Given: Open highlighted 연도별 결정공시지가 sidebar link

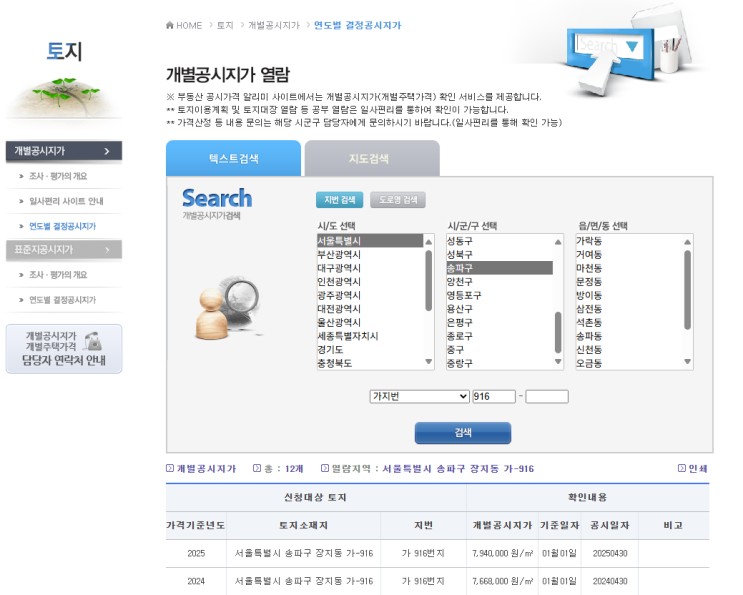Looking at the screenshot, I should pyautogui.click(x=62, y=226).
